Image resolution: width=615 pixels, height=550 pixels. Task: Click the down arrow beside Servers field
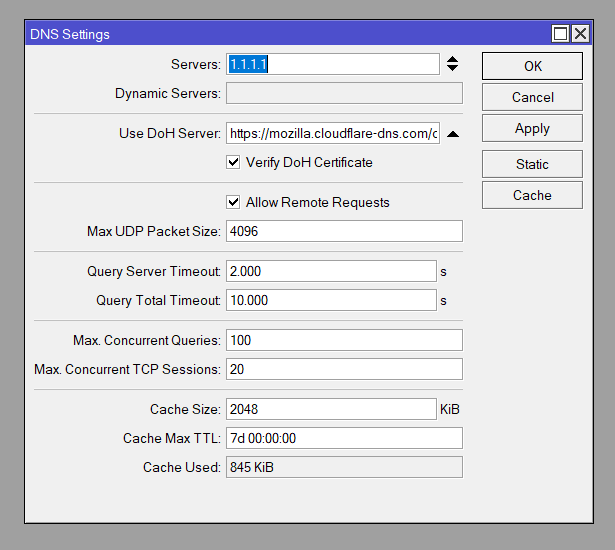tap(452, 69)
